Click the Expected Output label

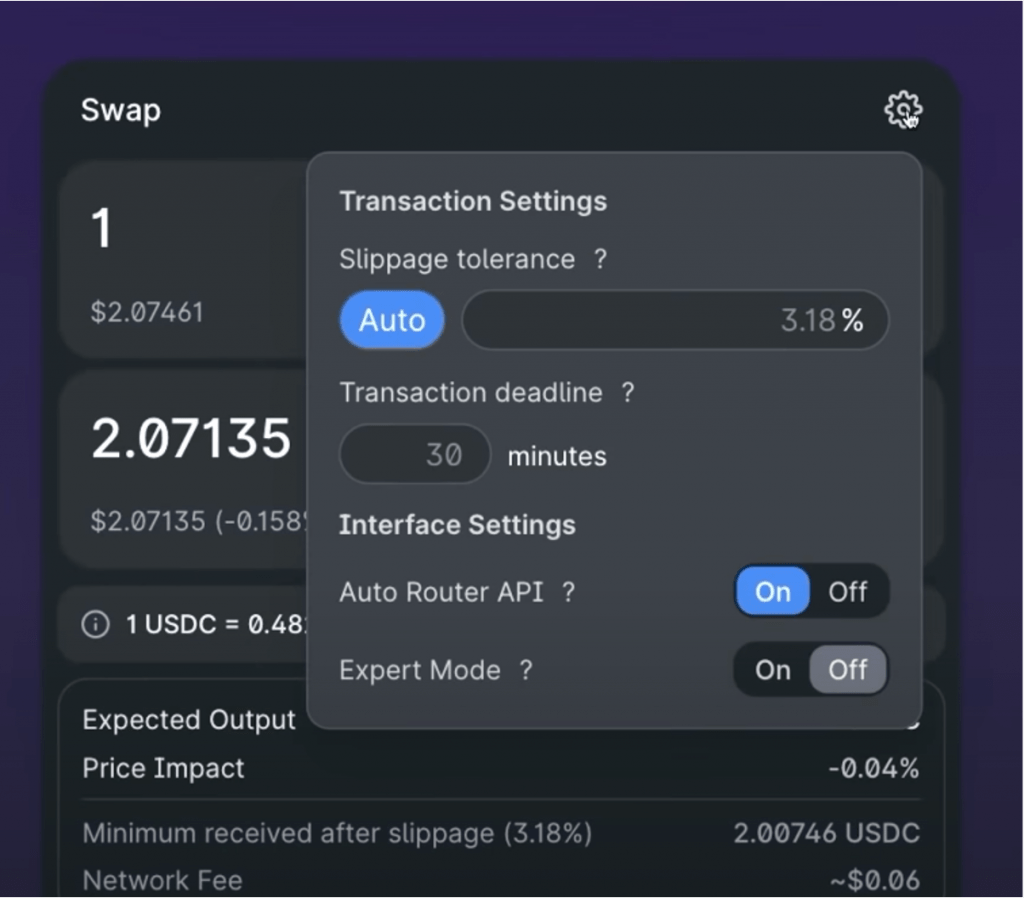(x=189, y=720)
